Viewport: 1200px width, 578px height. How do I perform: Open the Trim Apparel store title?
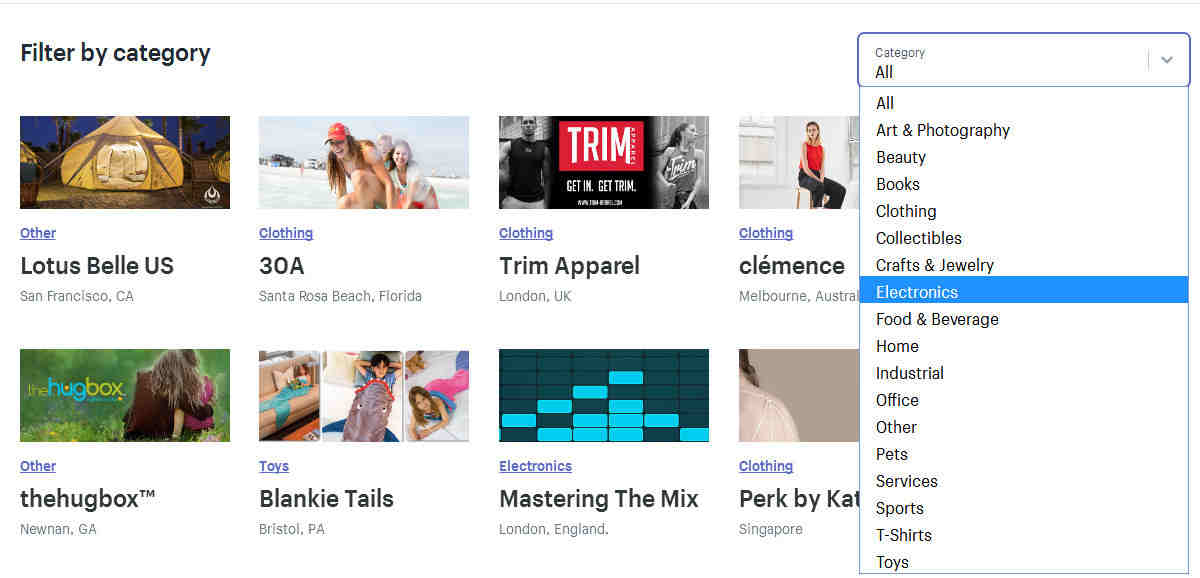pyautogui.click(x=569, y=266)
